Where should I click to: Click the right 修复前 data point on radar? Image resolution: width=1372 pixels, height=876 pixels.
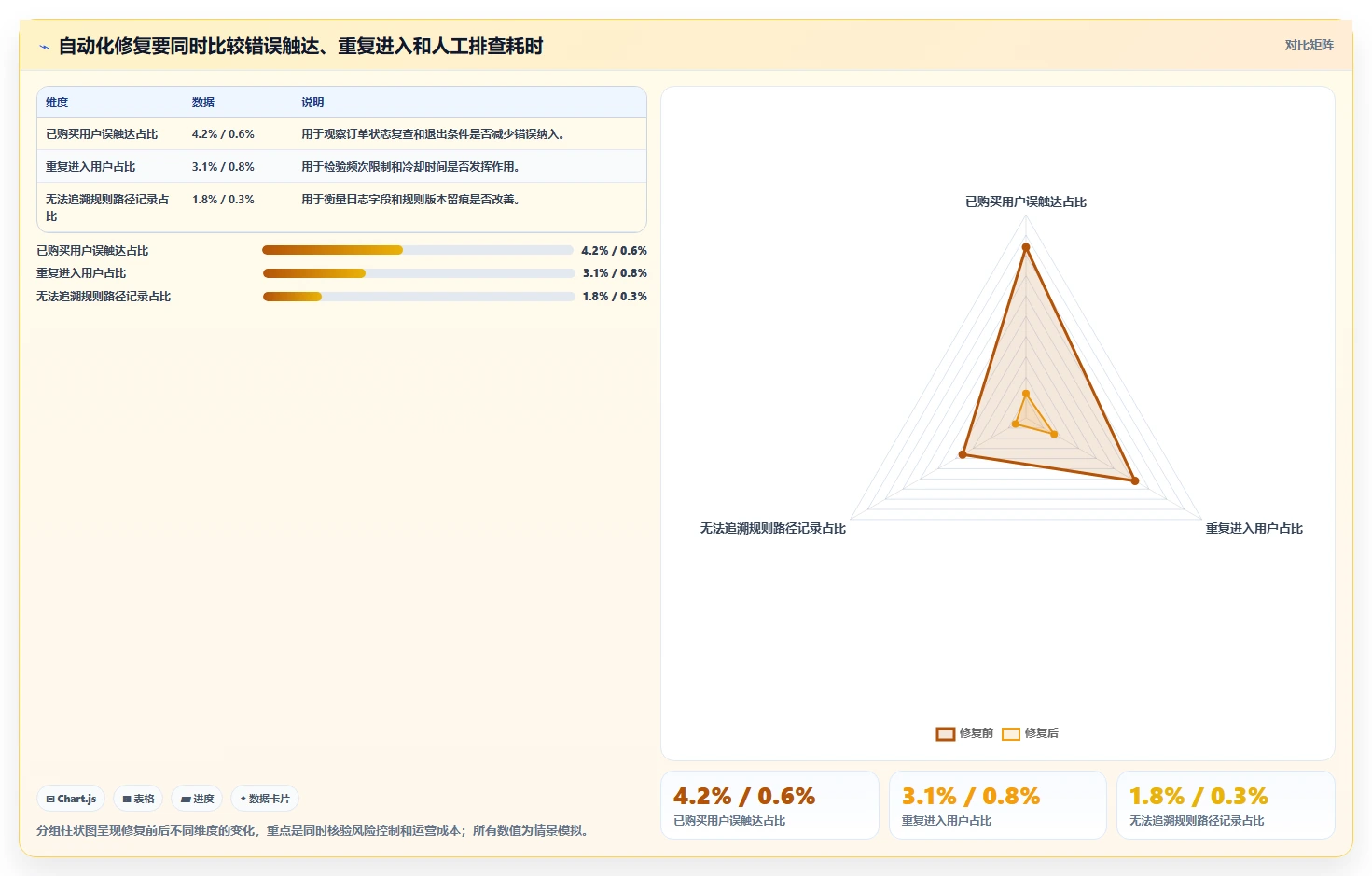pos(1135,480)
